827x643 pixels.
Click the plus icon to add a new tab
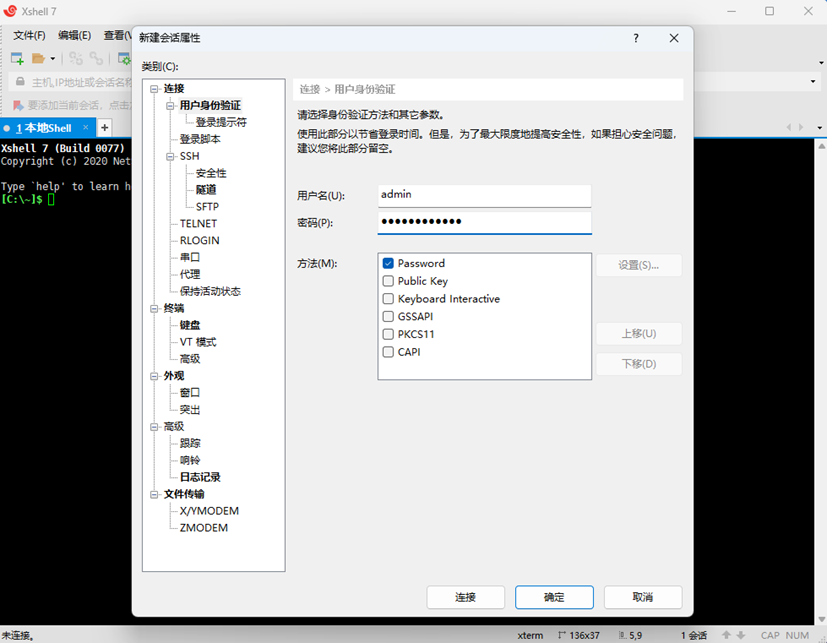(104, 128)
